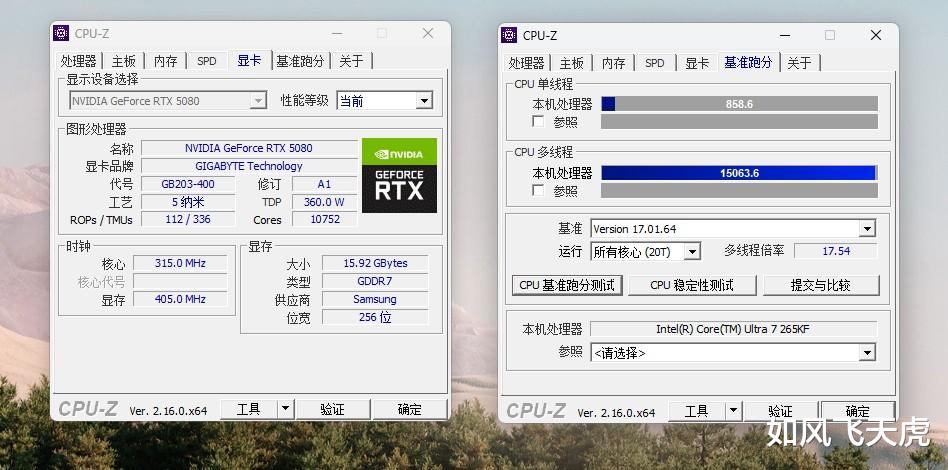The height and width of the screenshot is (470, 948).
Task: Click the empty single-thread reference bar
Action: point(739,122)
